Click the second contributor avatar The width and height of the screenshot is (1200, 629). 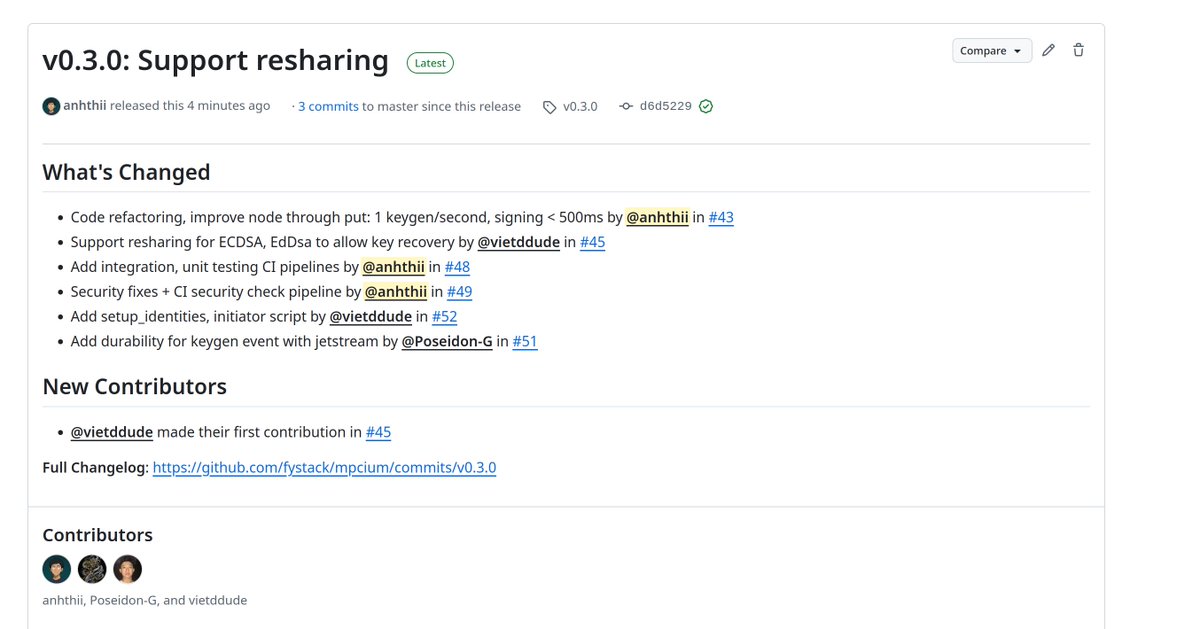click(92, 569)
